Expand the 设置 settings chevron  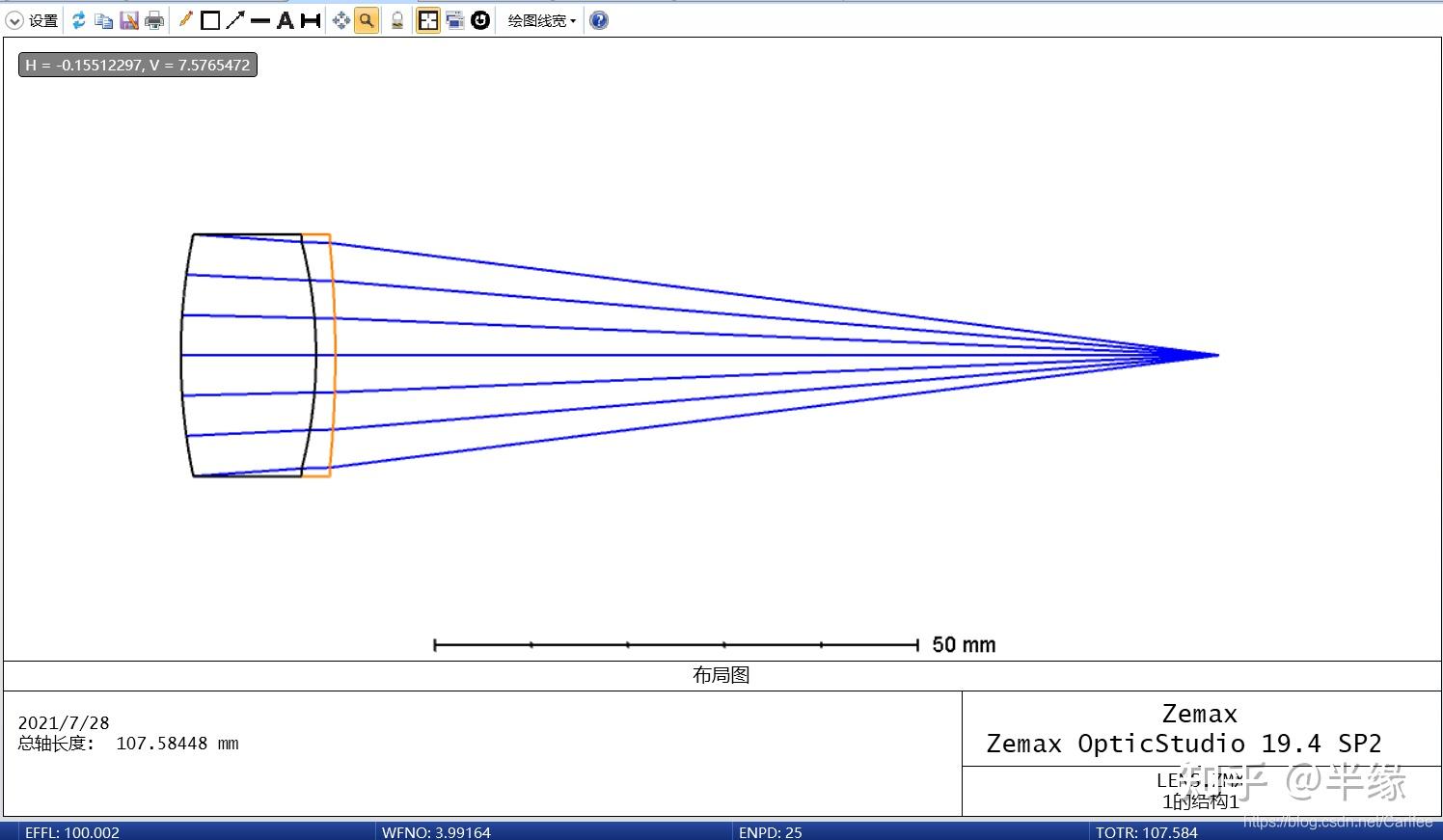(14, 20)
